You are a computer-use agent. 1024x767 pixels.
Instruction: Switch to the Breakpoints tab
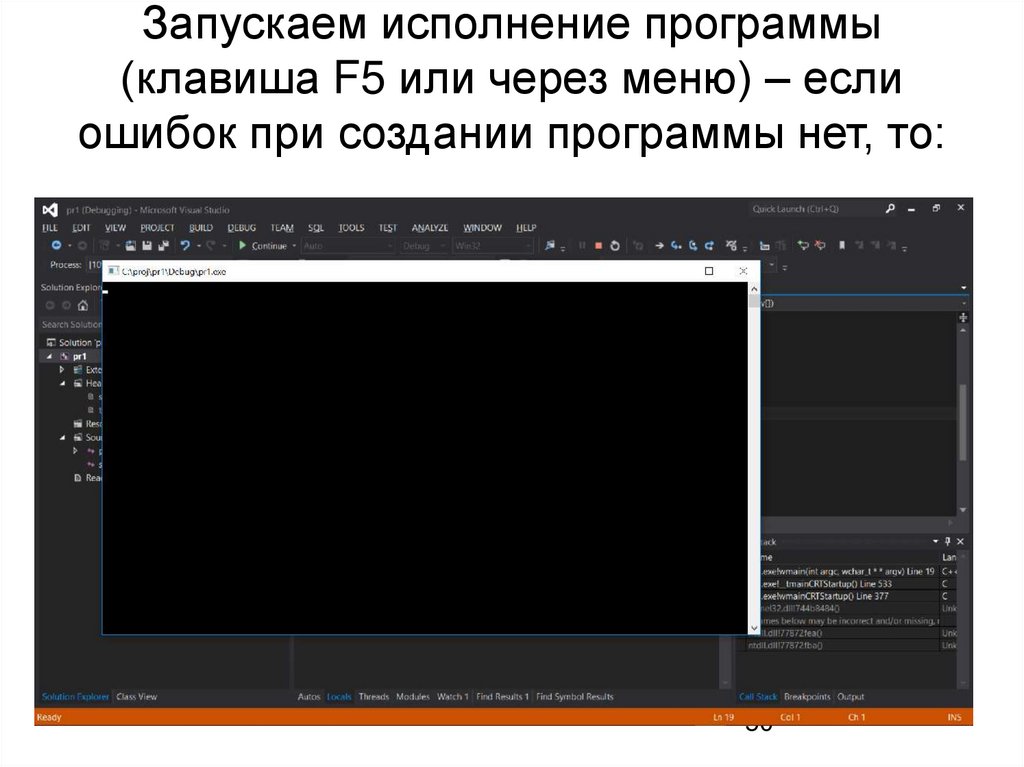(x=807, y=697)
